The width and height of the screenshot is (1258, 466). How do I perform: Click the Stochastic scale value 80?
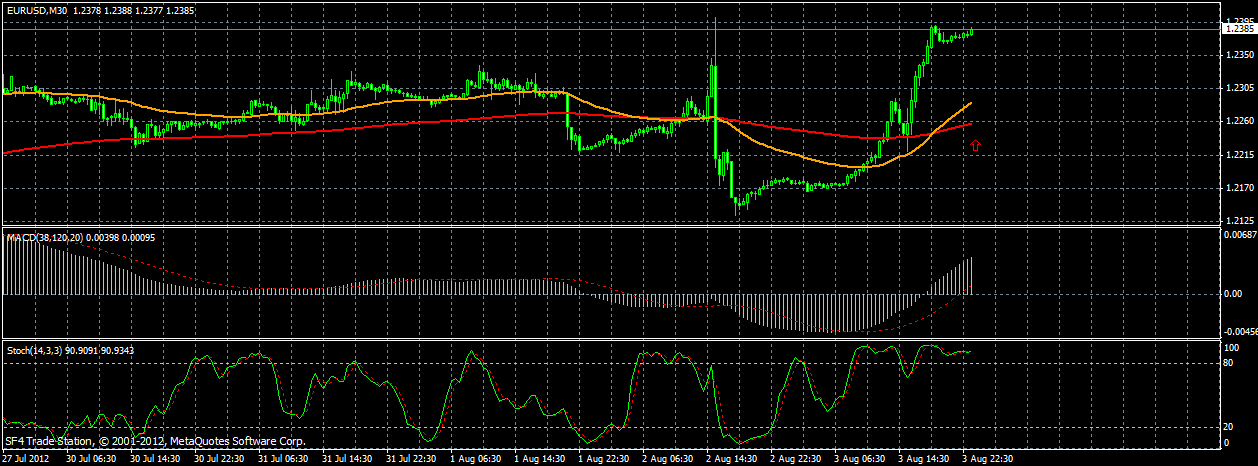pos(1230,362)
